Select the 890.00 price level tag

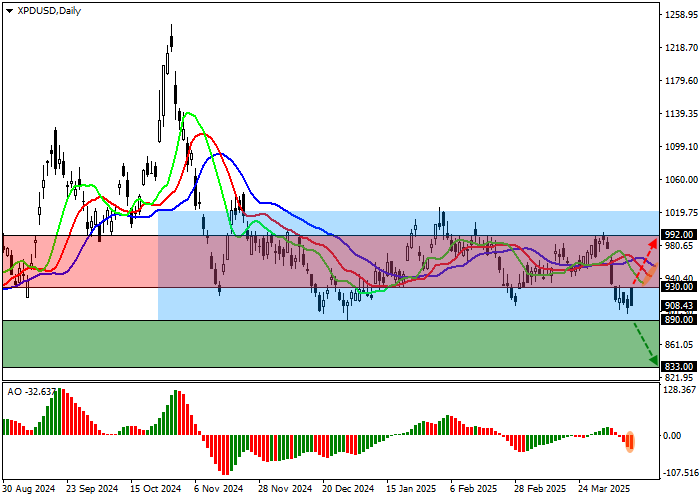pos(679,320)
